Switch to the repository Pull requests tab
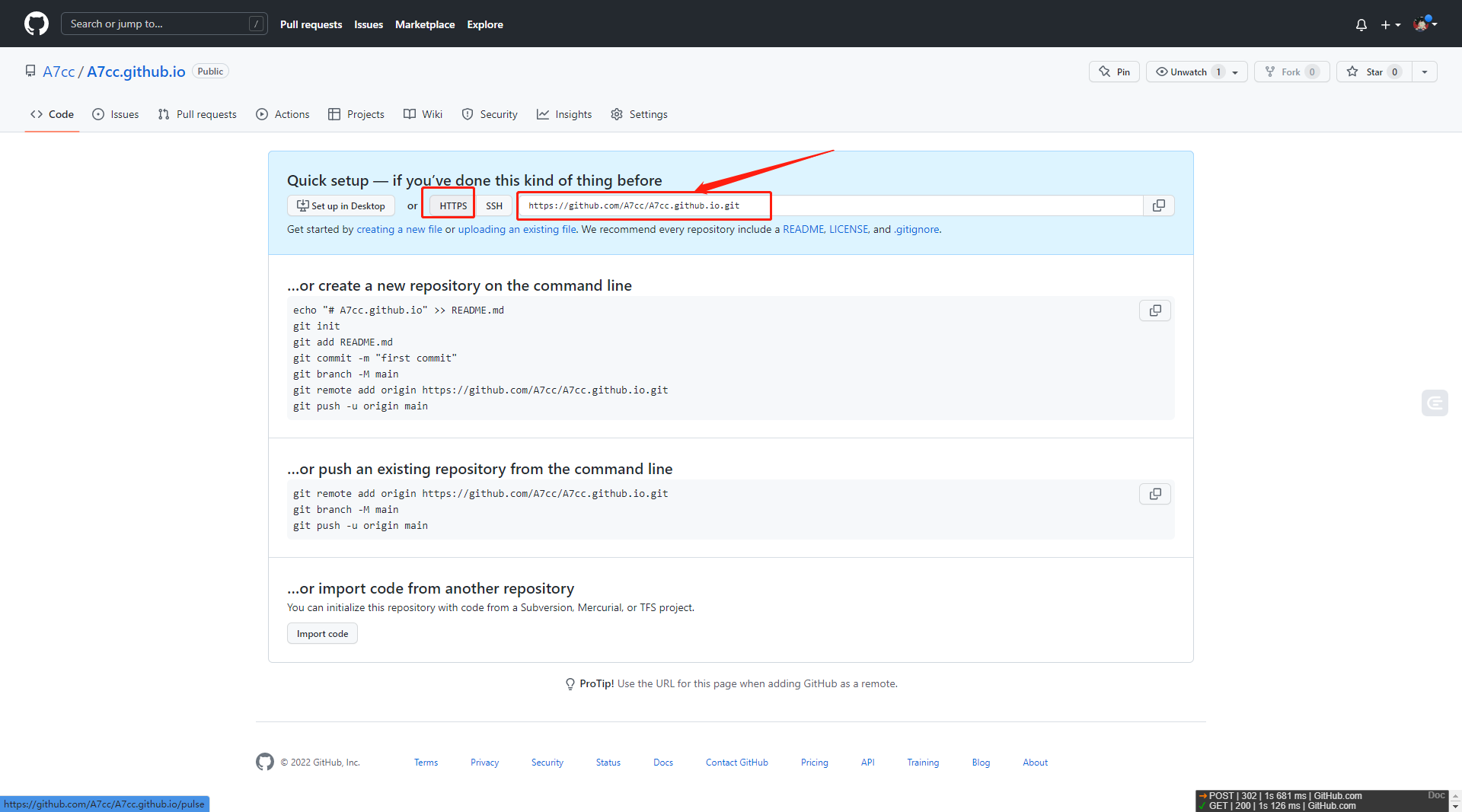Viewport: 1462px width, 812px height. point(197,114)
